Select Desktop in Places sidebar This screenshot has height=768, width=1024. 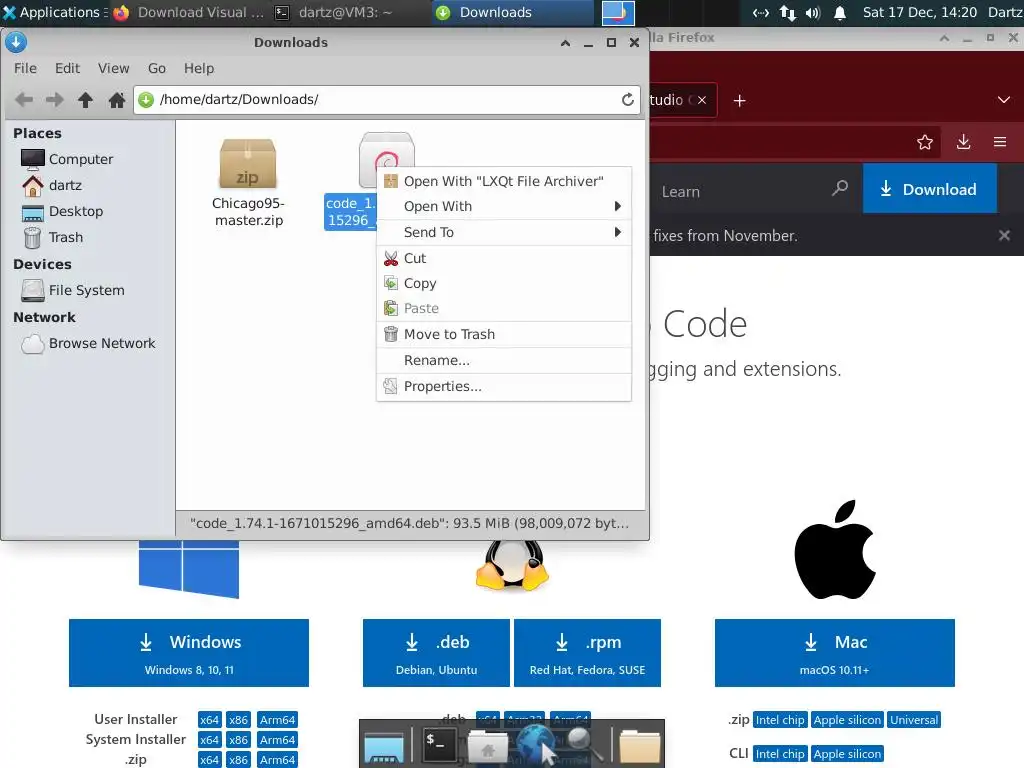(x=62, y=212)
